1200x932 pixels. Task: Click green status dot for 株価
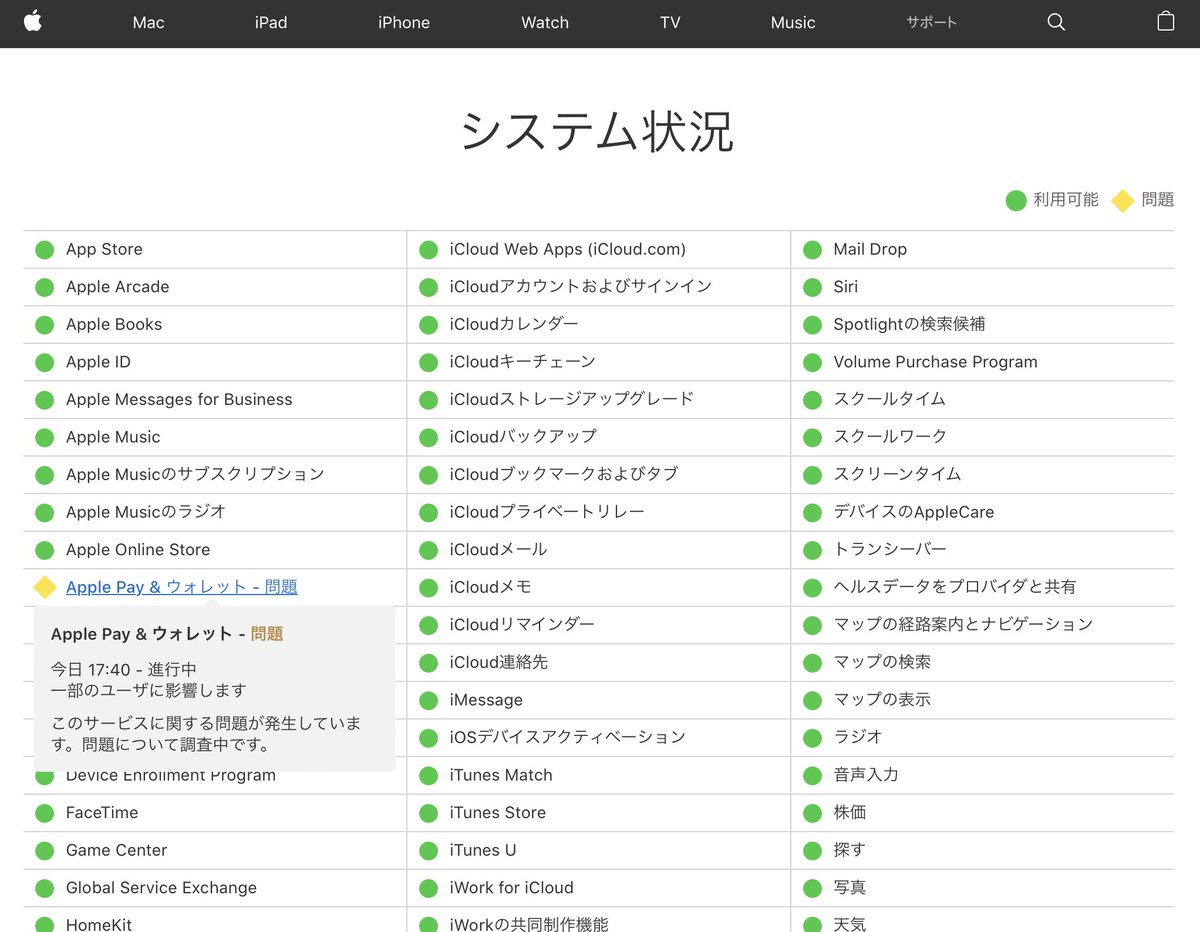tap(812, 813)
